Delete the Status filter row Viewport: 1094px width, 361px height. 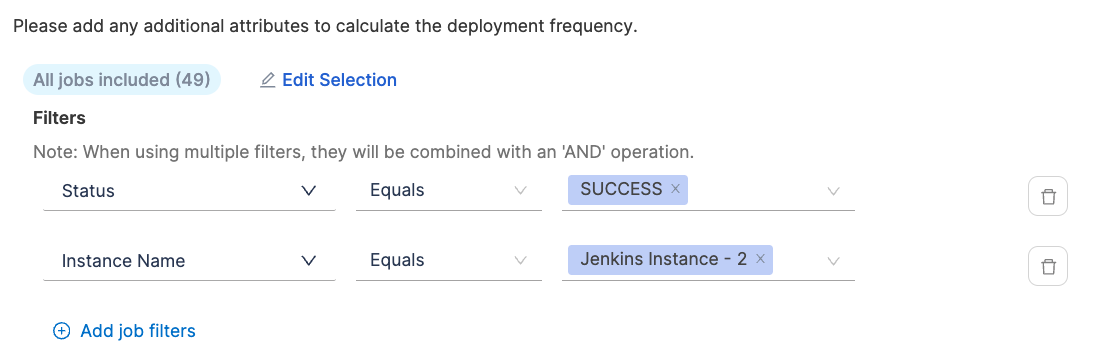coord(1047,196)
